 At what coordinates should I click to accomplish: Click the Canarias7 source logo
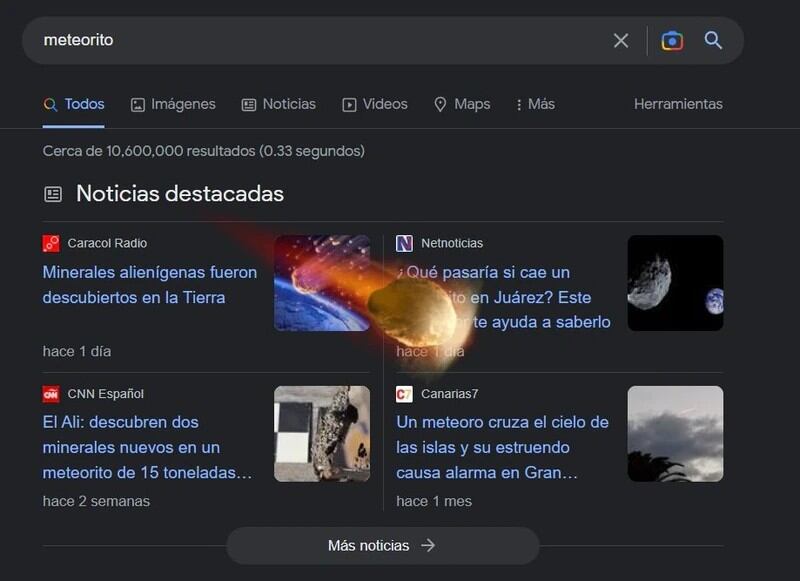point(404,394)
